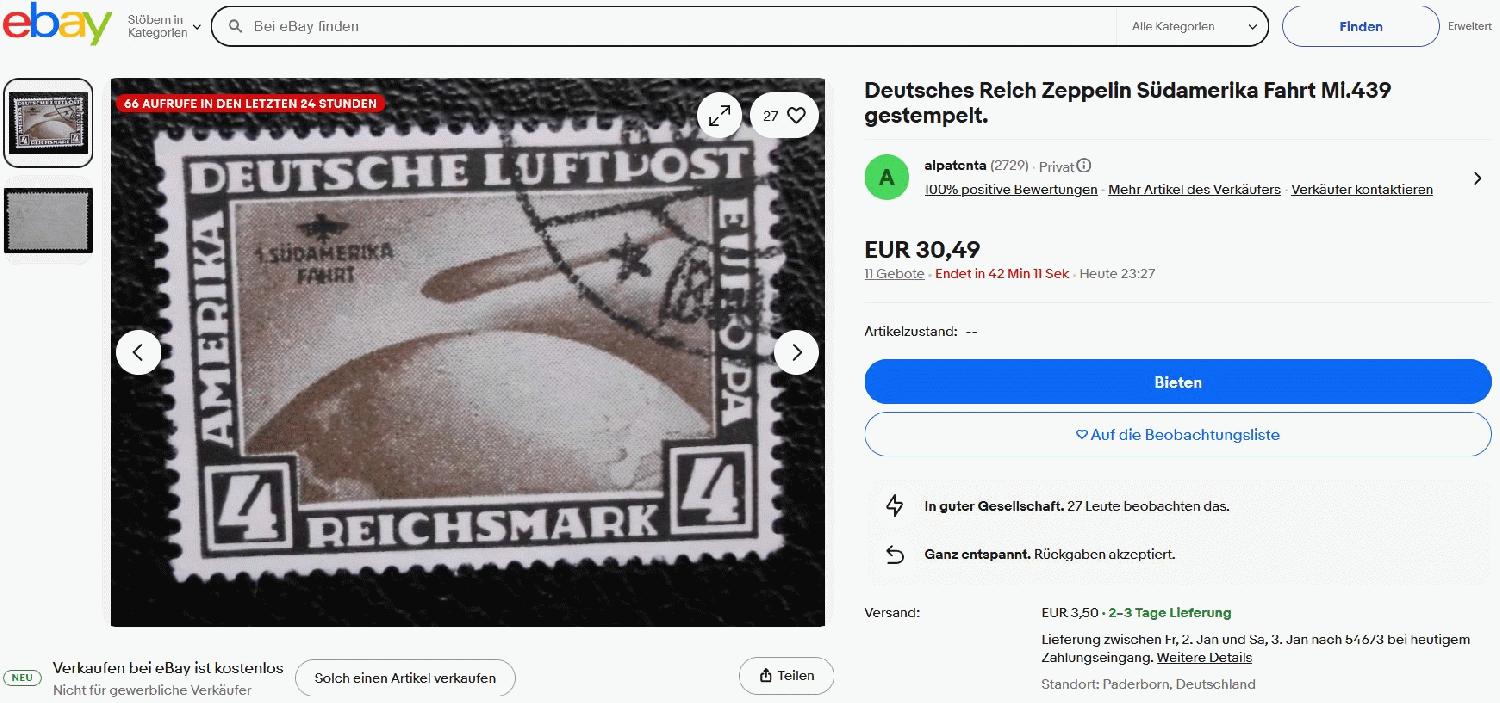
Task: Select the first stamp front thumbnail
Action: coord(49,123)
